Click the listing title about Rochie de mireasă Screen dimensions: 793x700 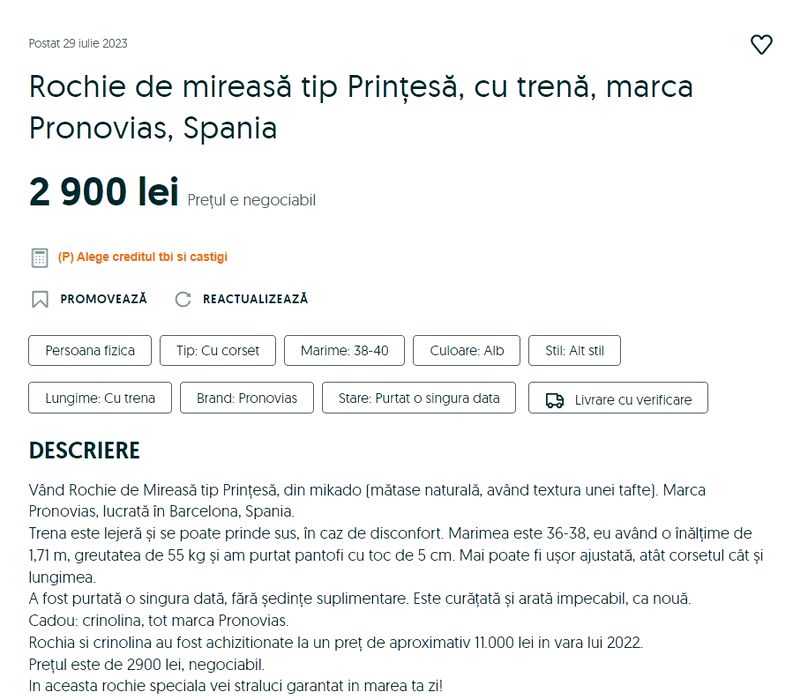pos(361,107)
